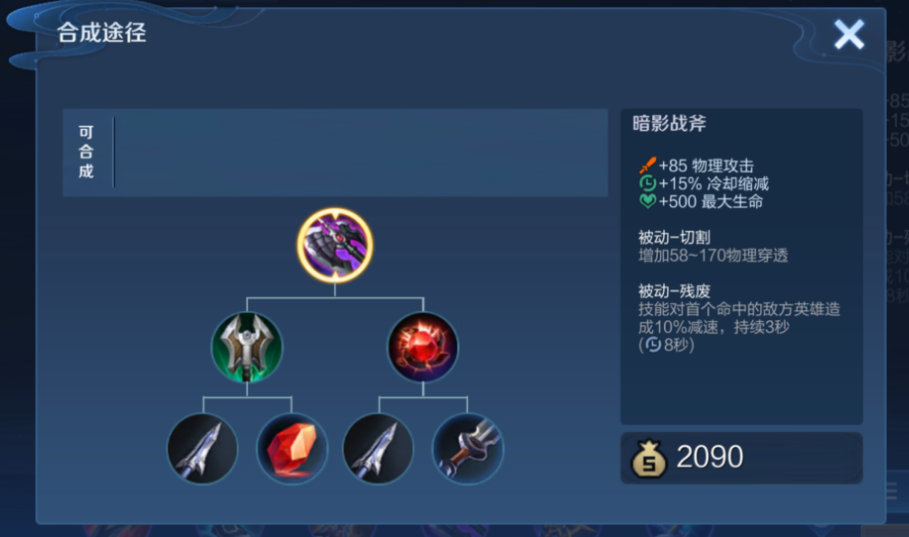909x537 pixels.
Task: Close the 合成途径 window with the X
Action: click(849, 34)
